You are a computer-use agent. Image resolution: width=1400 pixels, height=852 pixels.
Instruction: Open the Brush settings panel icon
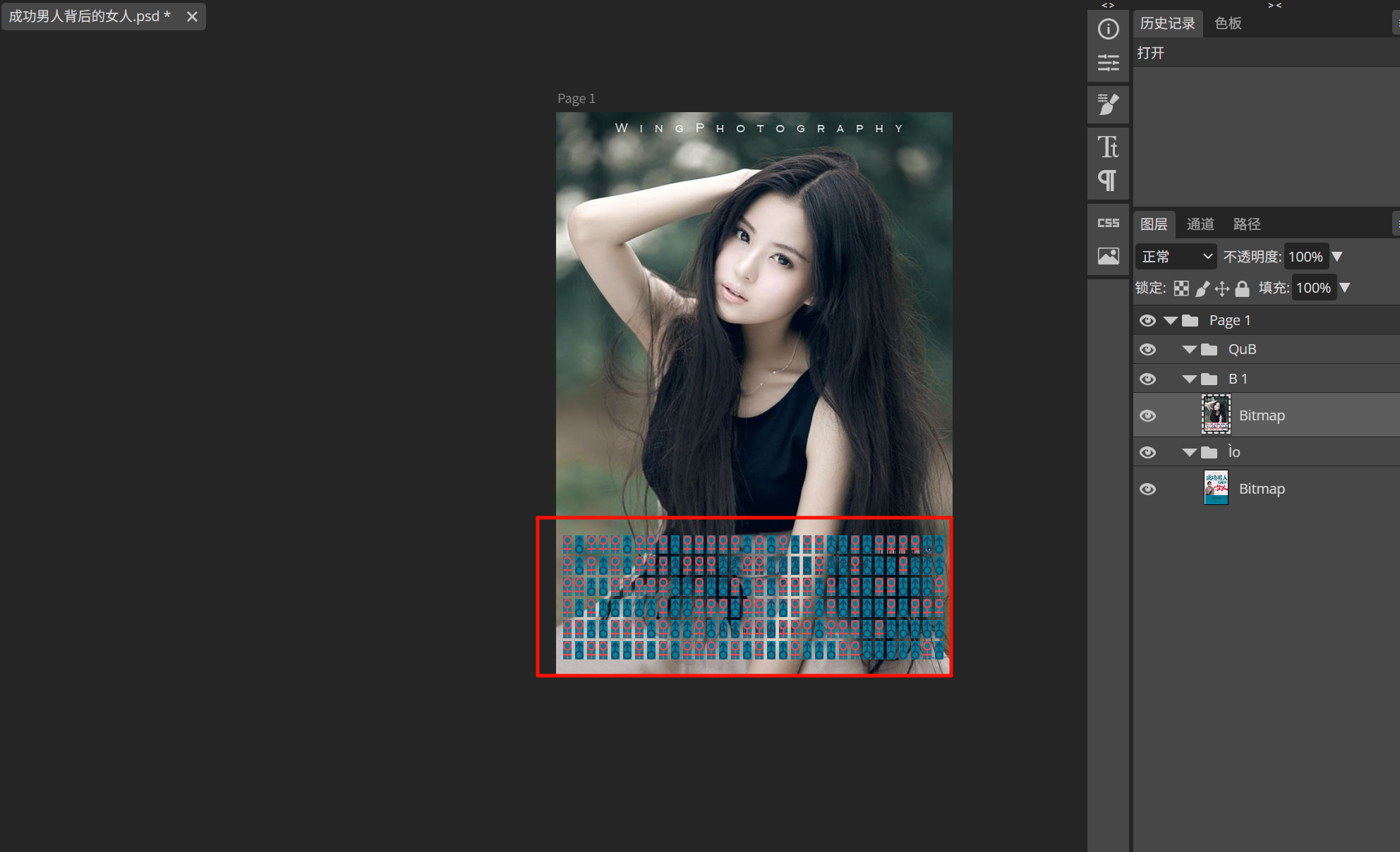click(x=1108, y=104)
